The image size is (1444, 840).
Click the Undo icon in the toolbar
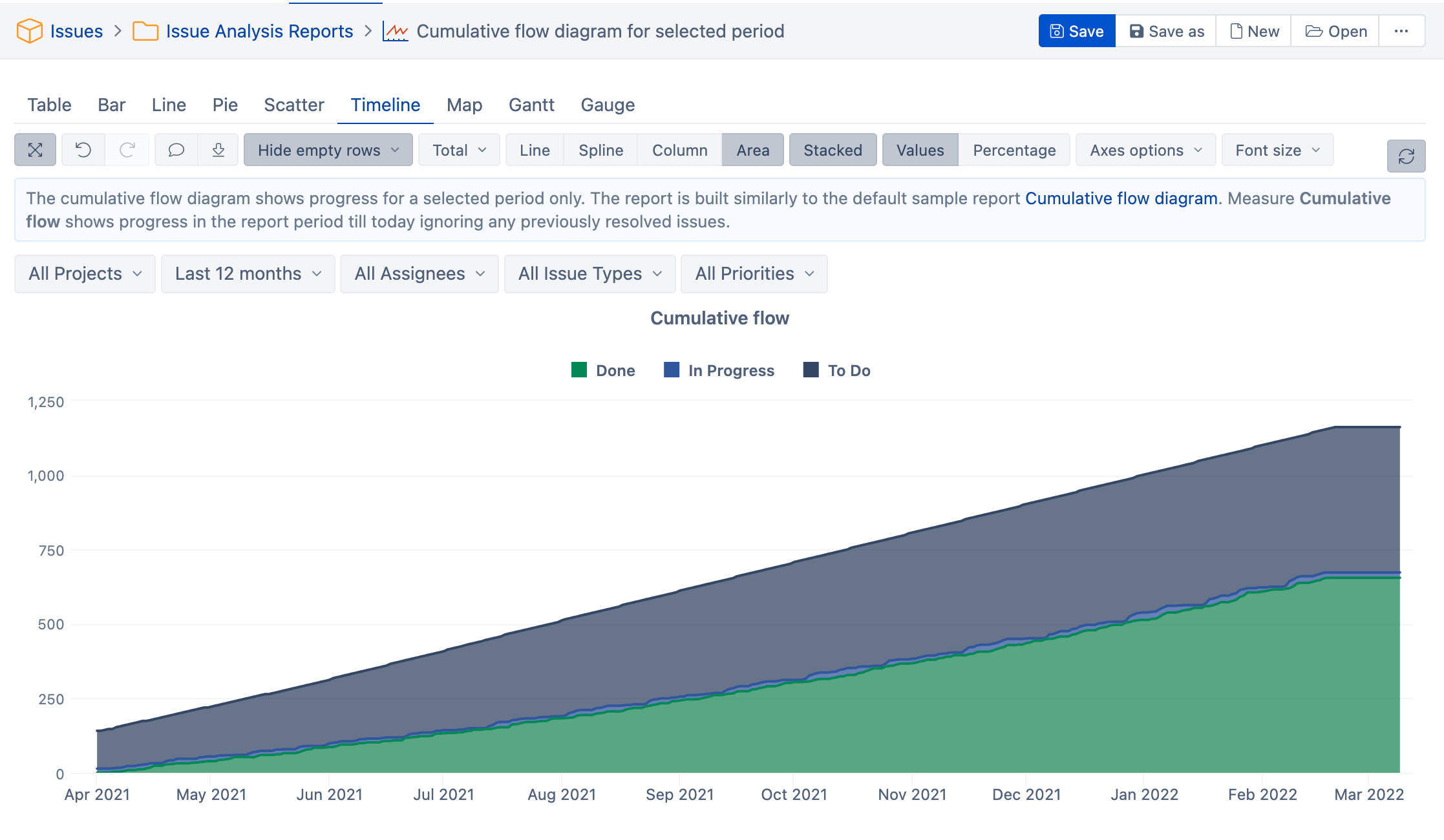click(83, 149)
